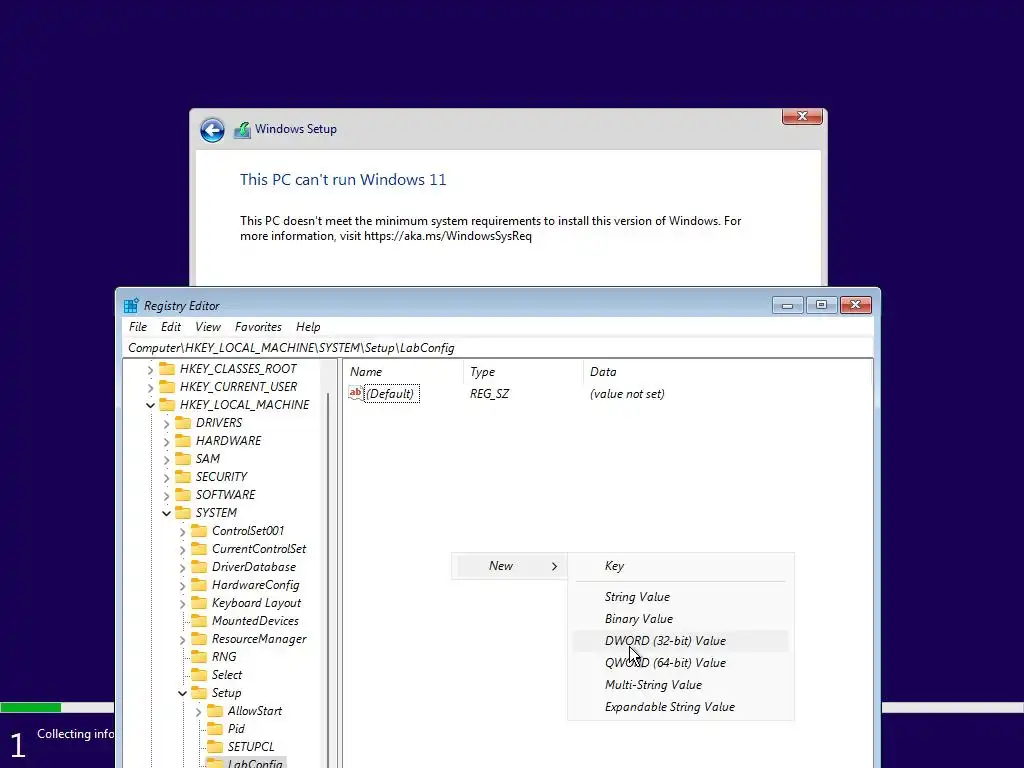This screenshot has height=768, width=1024.
Task: Collapse the Setup key arrow
Action: tap(182, 693)
